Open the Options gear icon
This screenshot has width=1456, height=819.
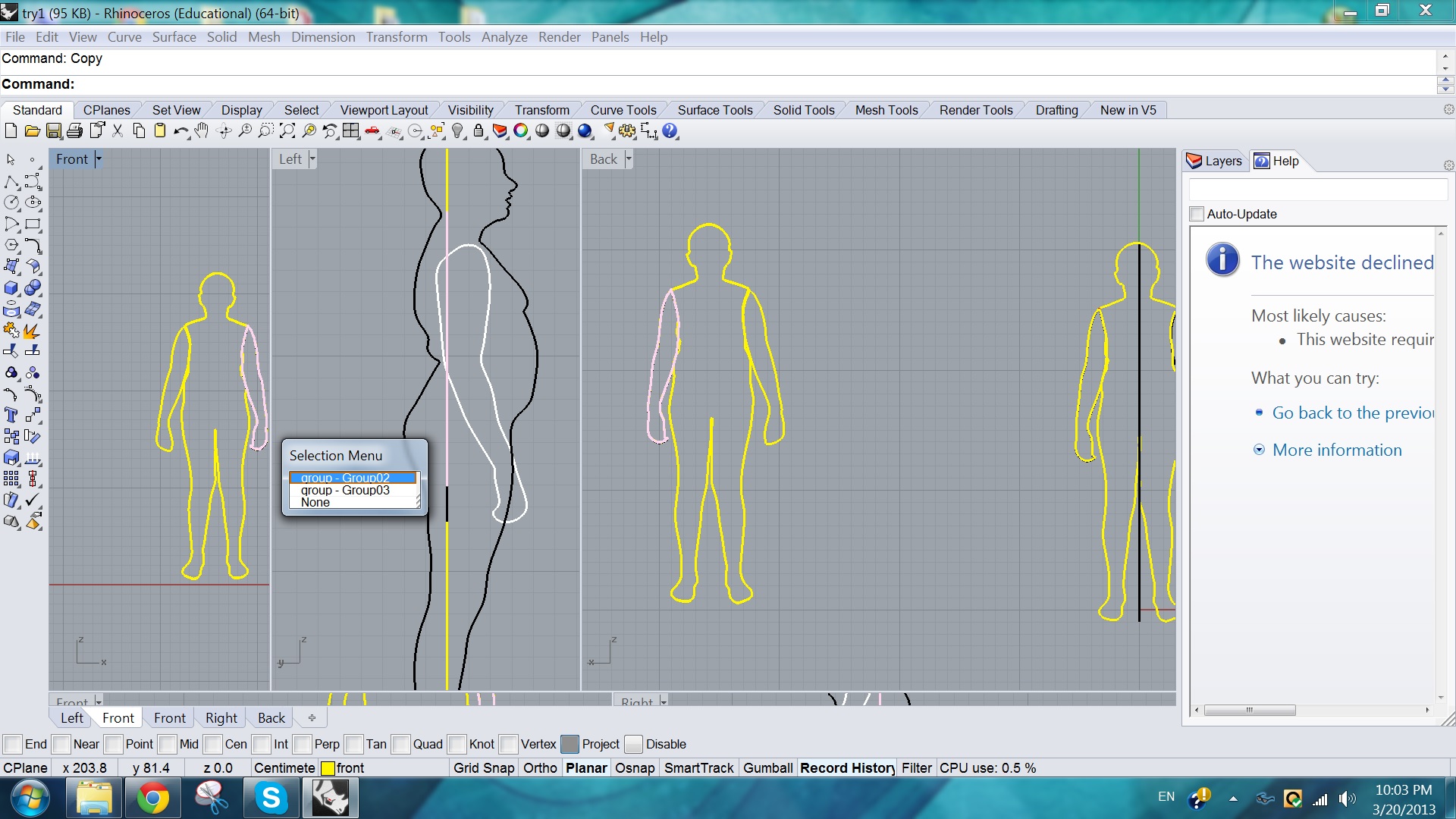pos(627,131)
